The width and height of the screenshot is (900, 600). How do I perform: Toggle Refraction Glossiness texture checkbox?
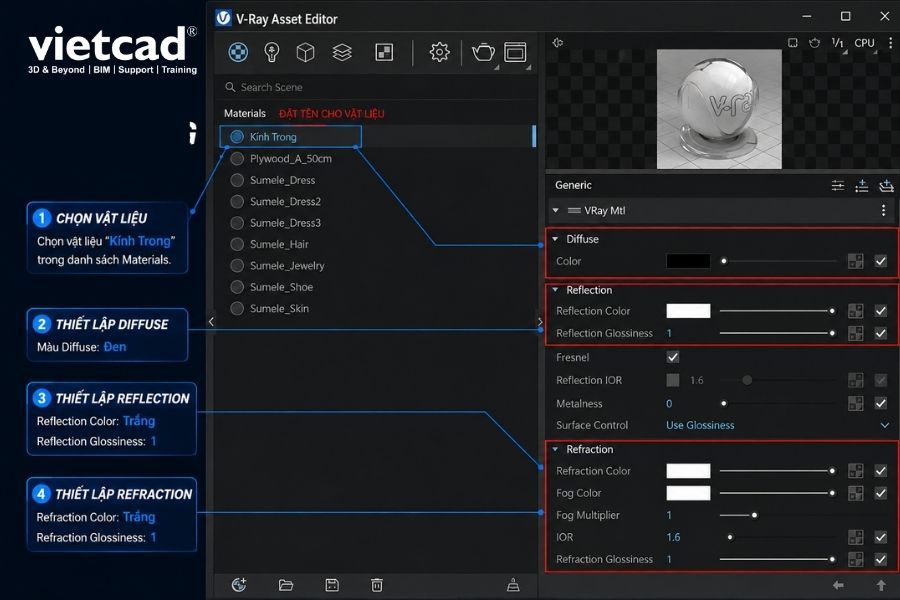880,559
